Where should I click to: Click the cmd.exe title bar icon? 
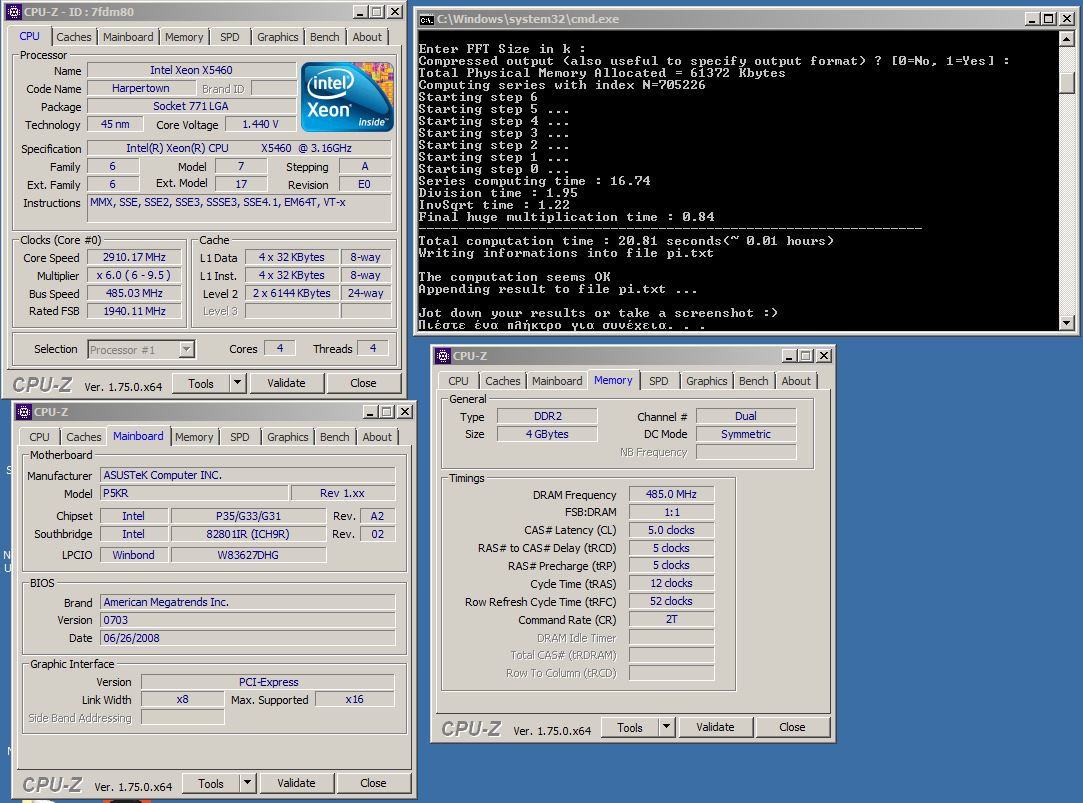coord(426,19)
